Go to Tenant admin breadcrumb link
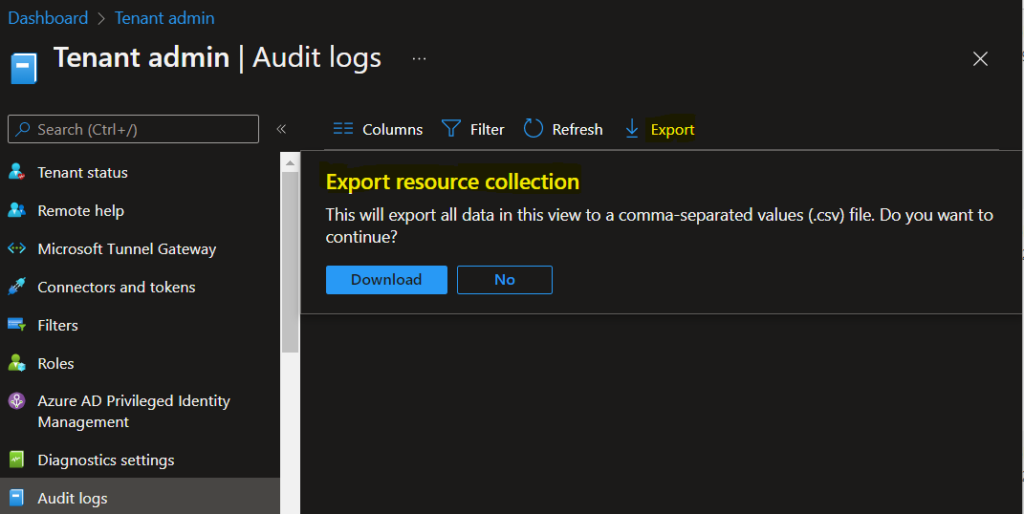Image resolution: width=1024 pixels, height=514 pixels. pyautogui.click(x=165, y=18)
